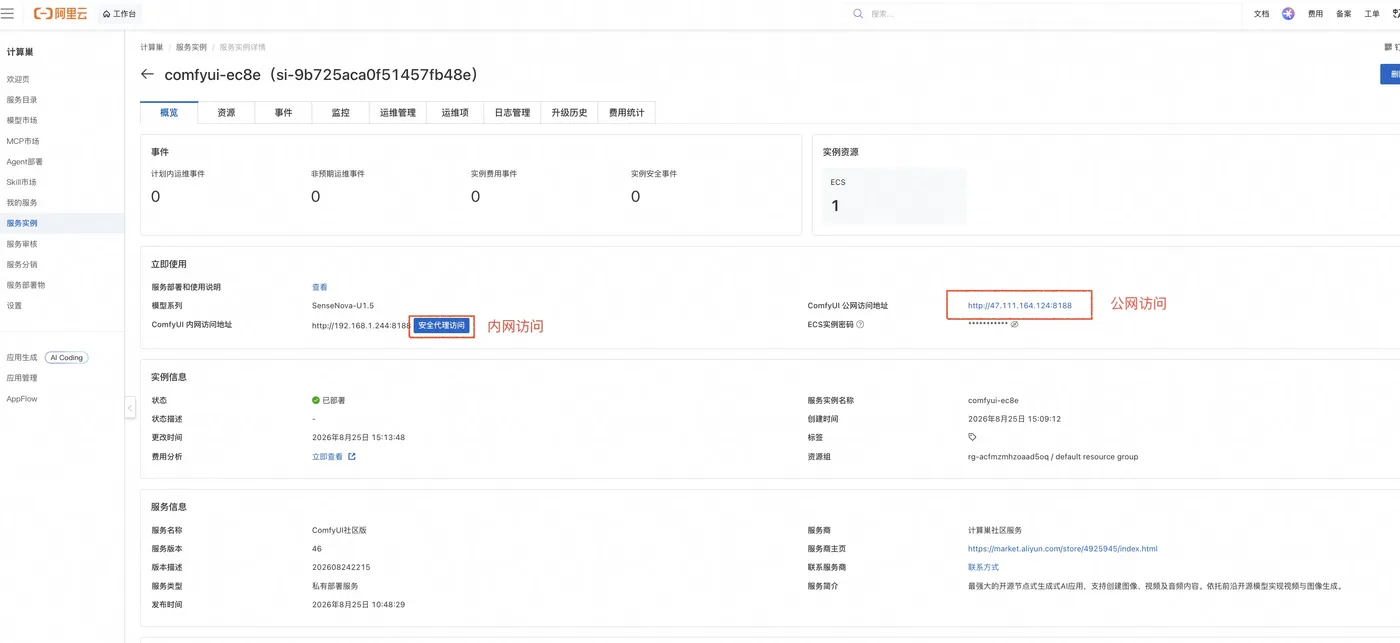1400x643 pixels.
Task: Click the version description 202608242215
Action: (341, 567)
